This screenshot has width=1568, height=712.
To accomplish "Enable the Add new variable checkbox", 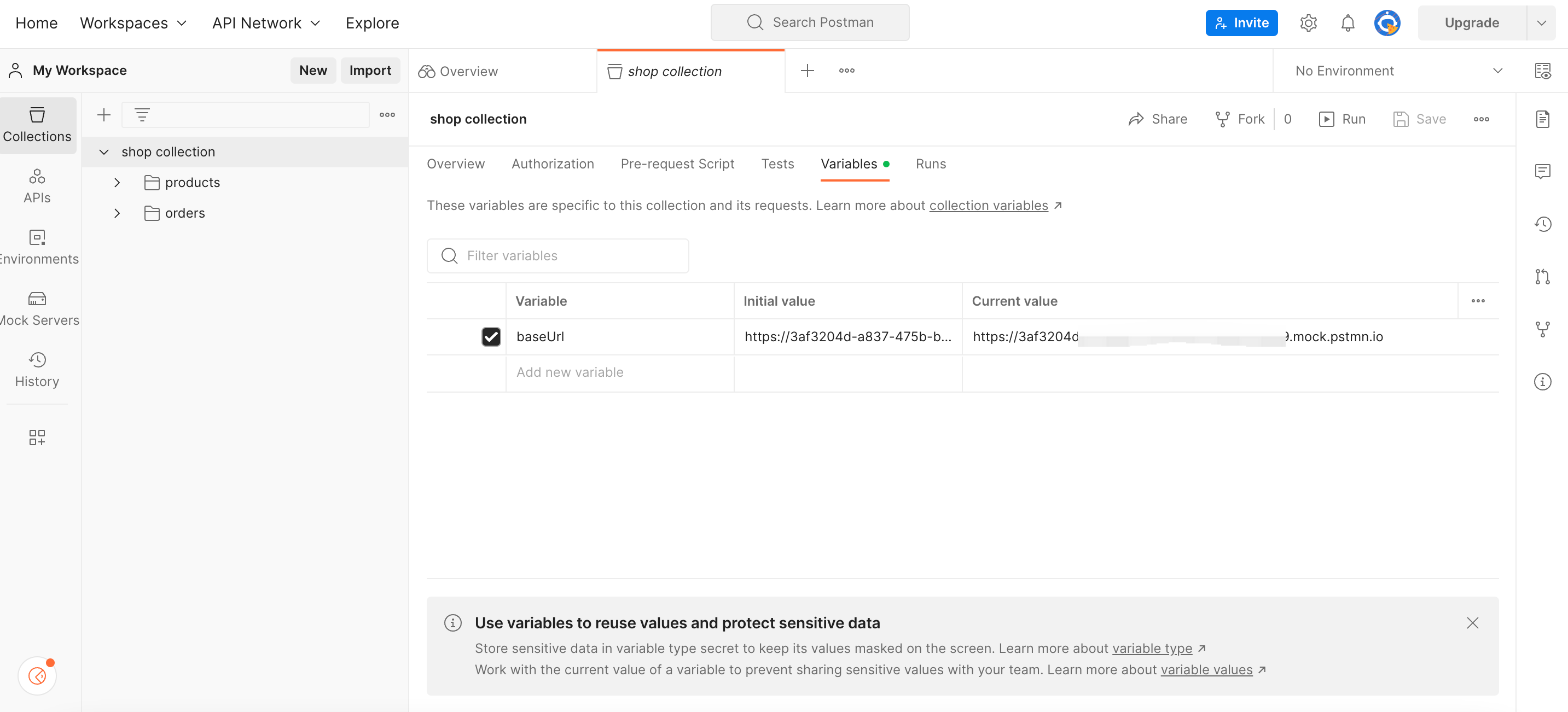I will (490, 372).
